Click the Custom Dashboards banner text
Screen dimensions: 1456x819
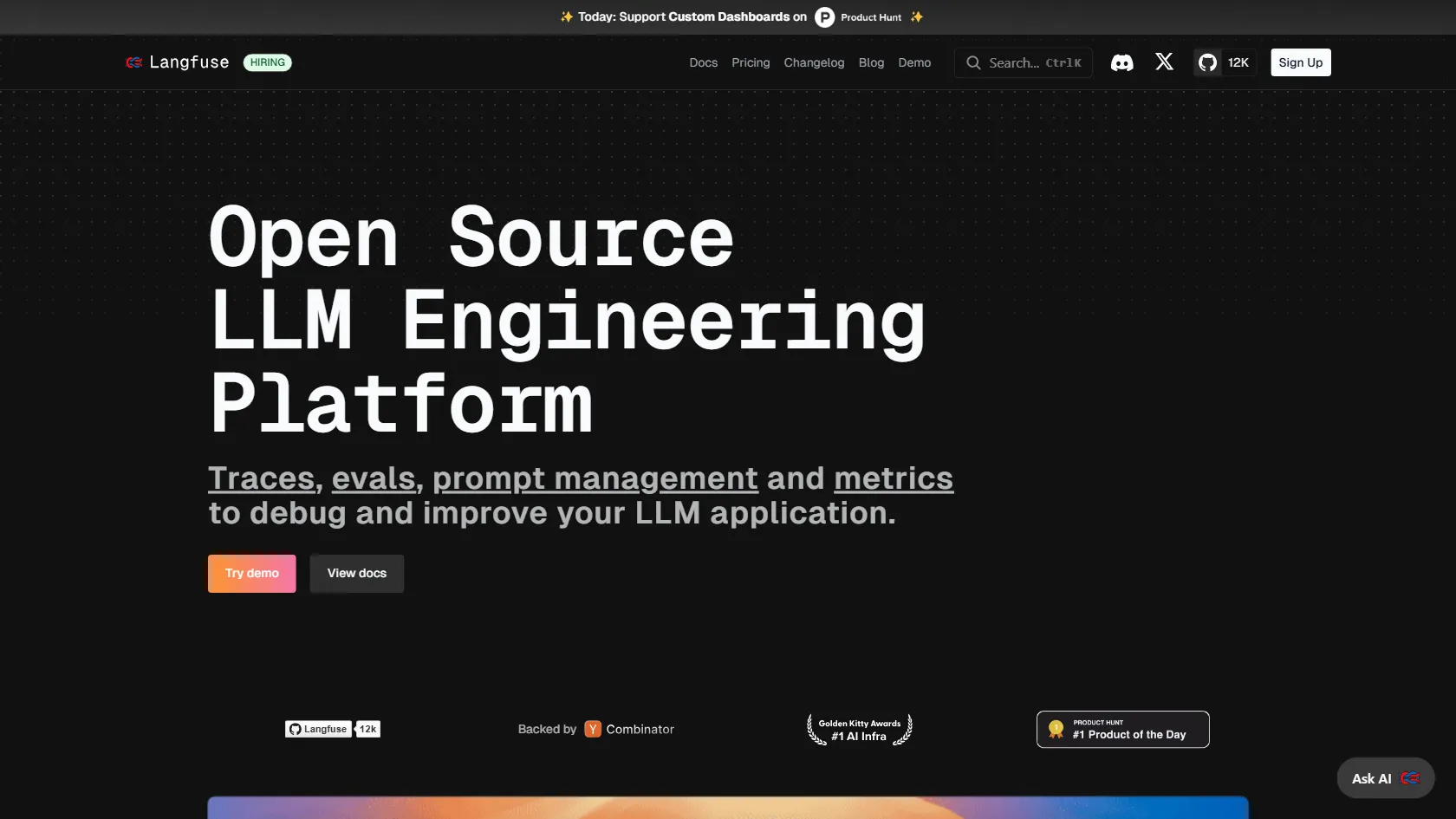coord(729,16)
